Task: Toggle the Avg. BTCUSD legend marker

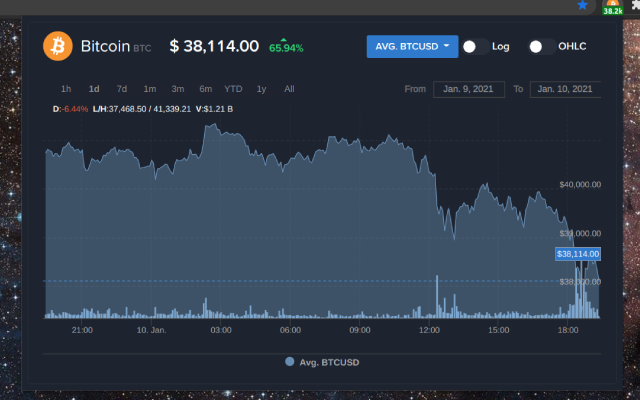Action: [289, 362]
